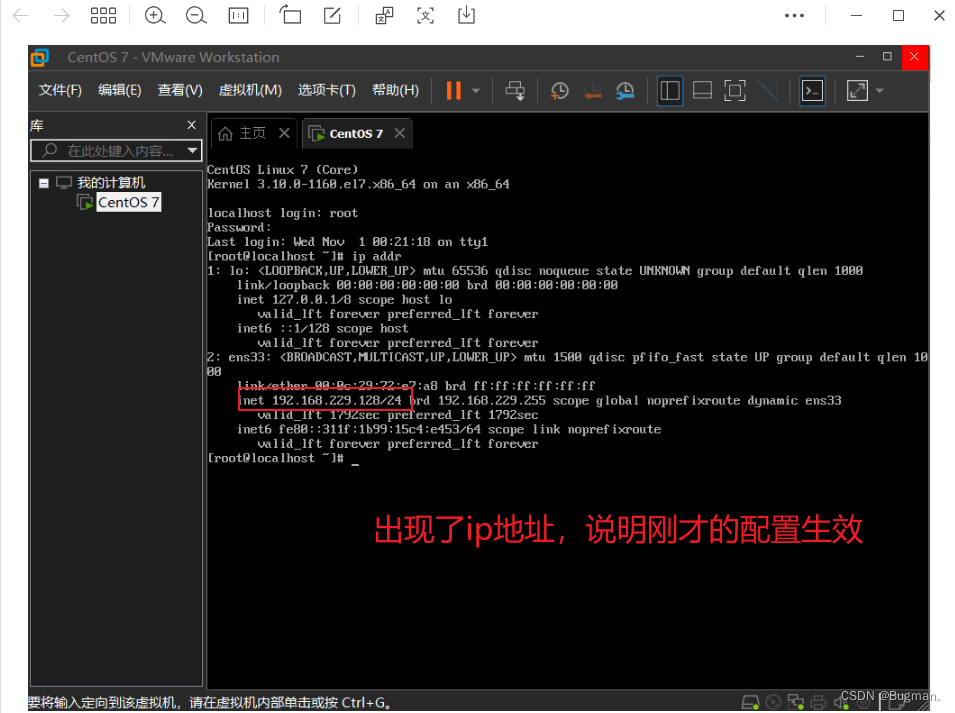Click the image viewer's extract text (OCR) icon
The image size is (955, 713).
click(x=425, y=15)
